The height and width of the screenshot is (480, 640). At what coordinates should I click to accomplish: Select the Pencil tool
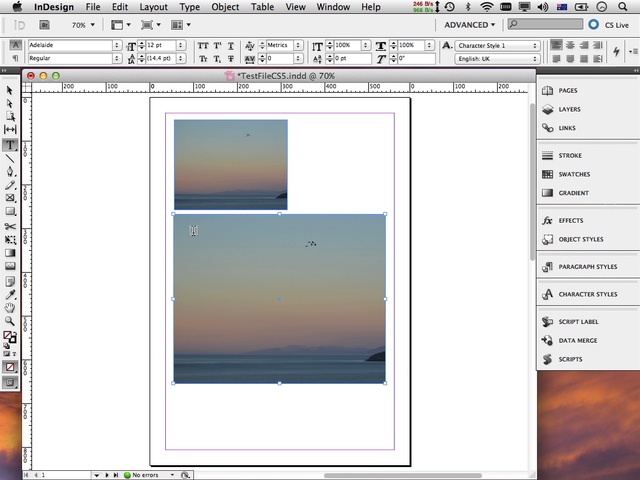[10, 185]
